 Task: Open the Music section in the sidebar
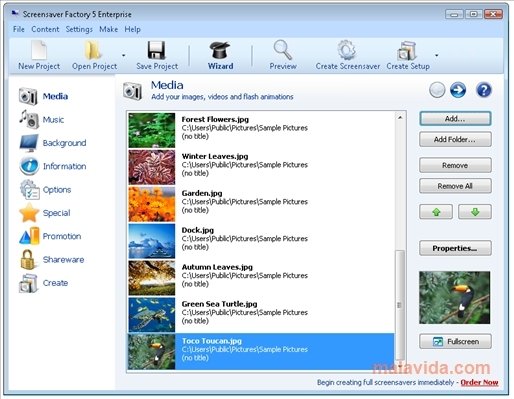(x=42, y=120)
